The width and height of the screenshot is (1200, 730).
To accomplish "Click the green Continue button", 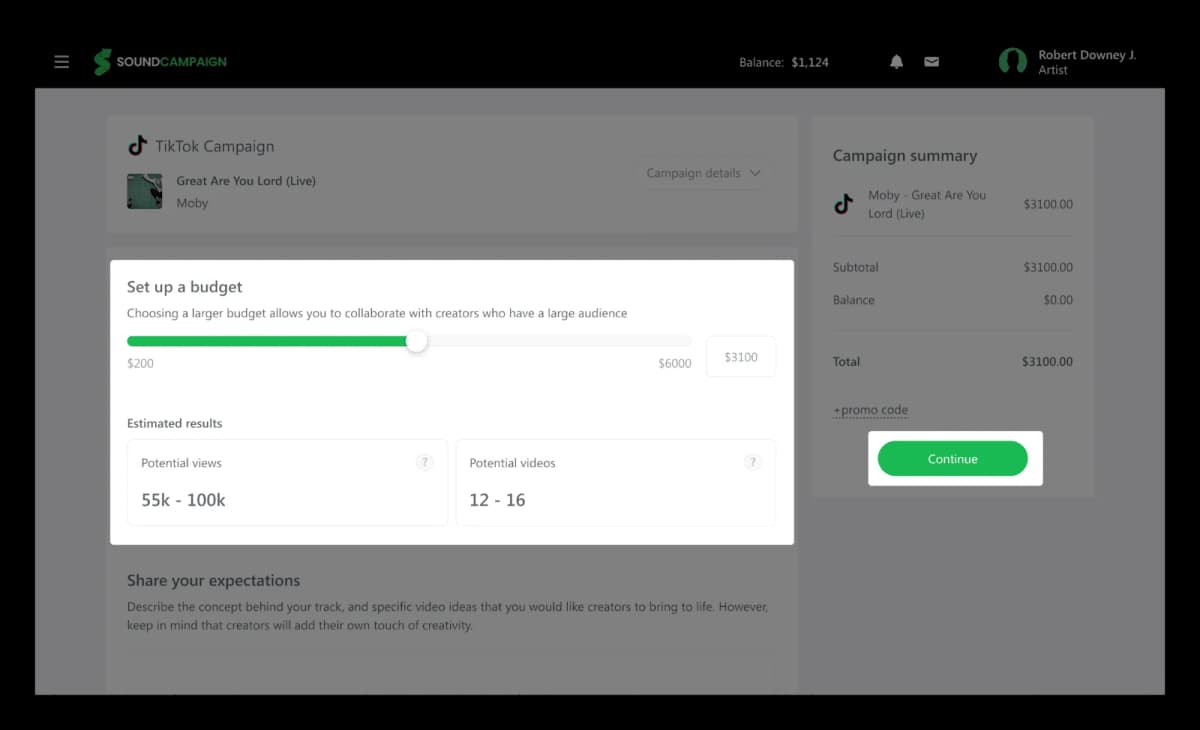I will (952, 459).
